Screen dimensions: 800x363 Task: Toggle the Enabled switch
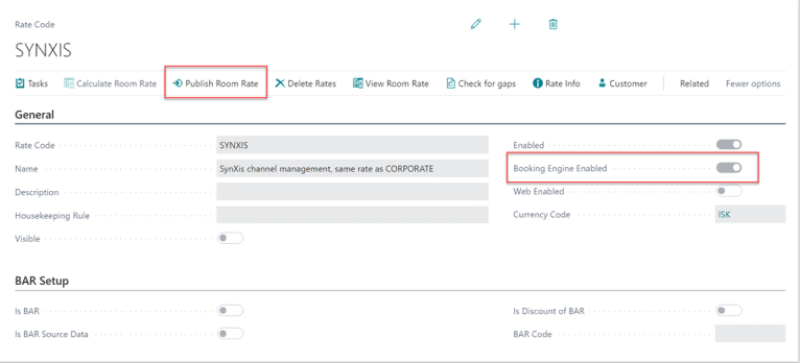tap(729, 145)
